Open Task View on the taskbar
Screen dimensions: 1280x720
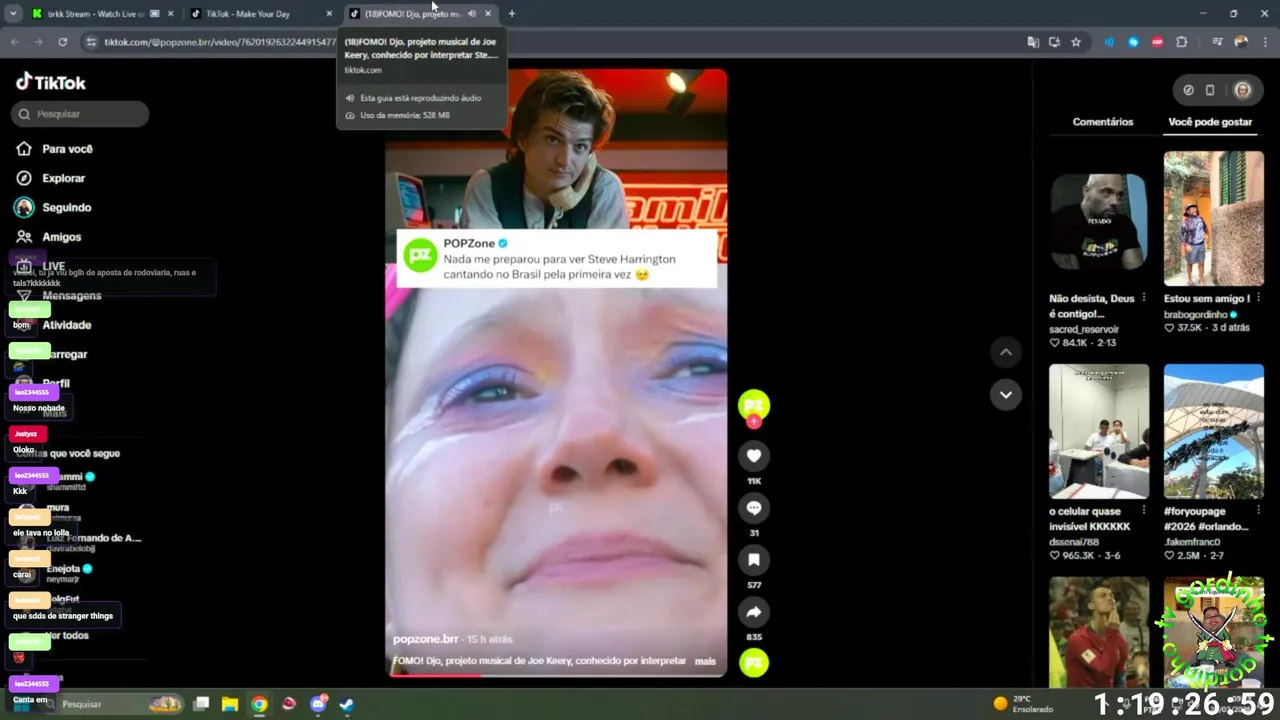point(201,704)
